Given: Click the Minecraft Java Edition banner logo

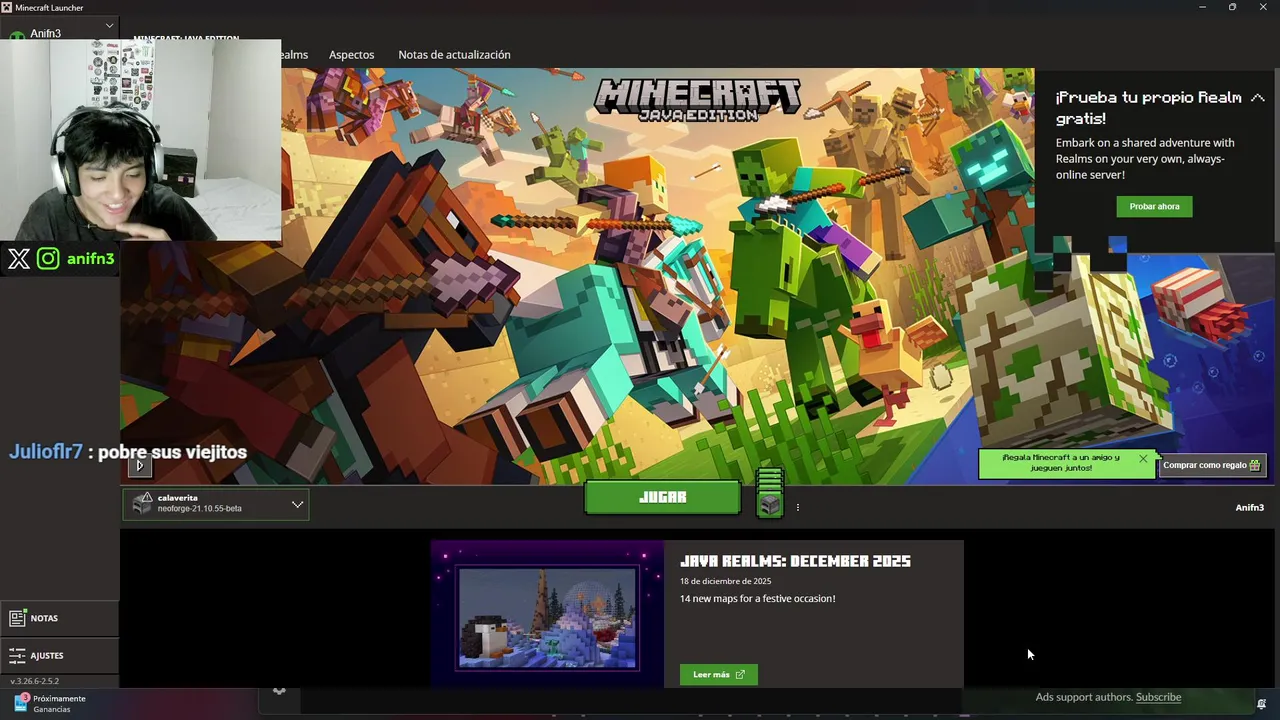Looking at the screenshot, I should click(x=697, y=100).
